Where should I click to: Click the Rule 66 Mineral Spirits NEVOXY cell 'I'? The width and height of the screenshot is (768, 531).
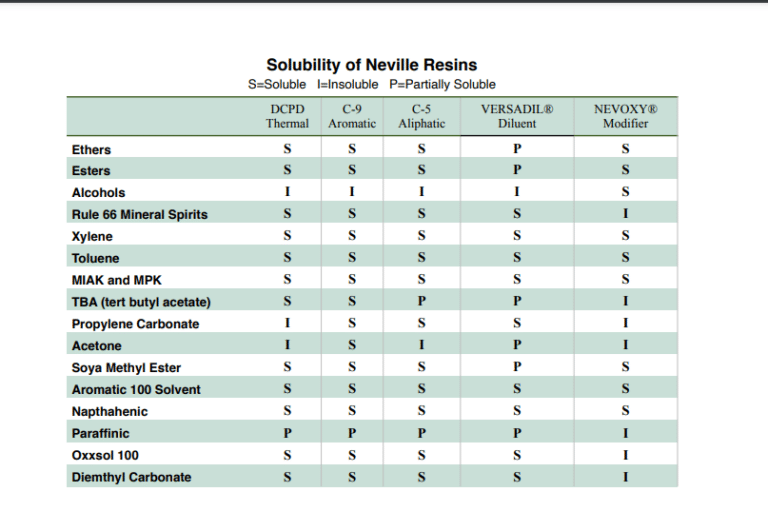click(x=625, y=214)
